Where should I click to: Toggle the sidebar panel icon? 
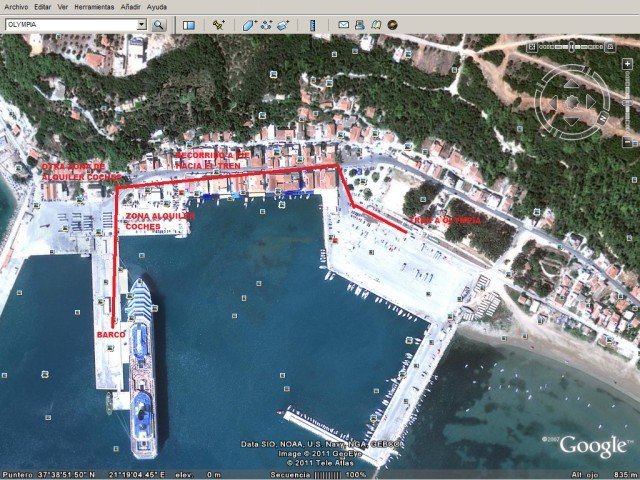189,24
